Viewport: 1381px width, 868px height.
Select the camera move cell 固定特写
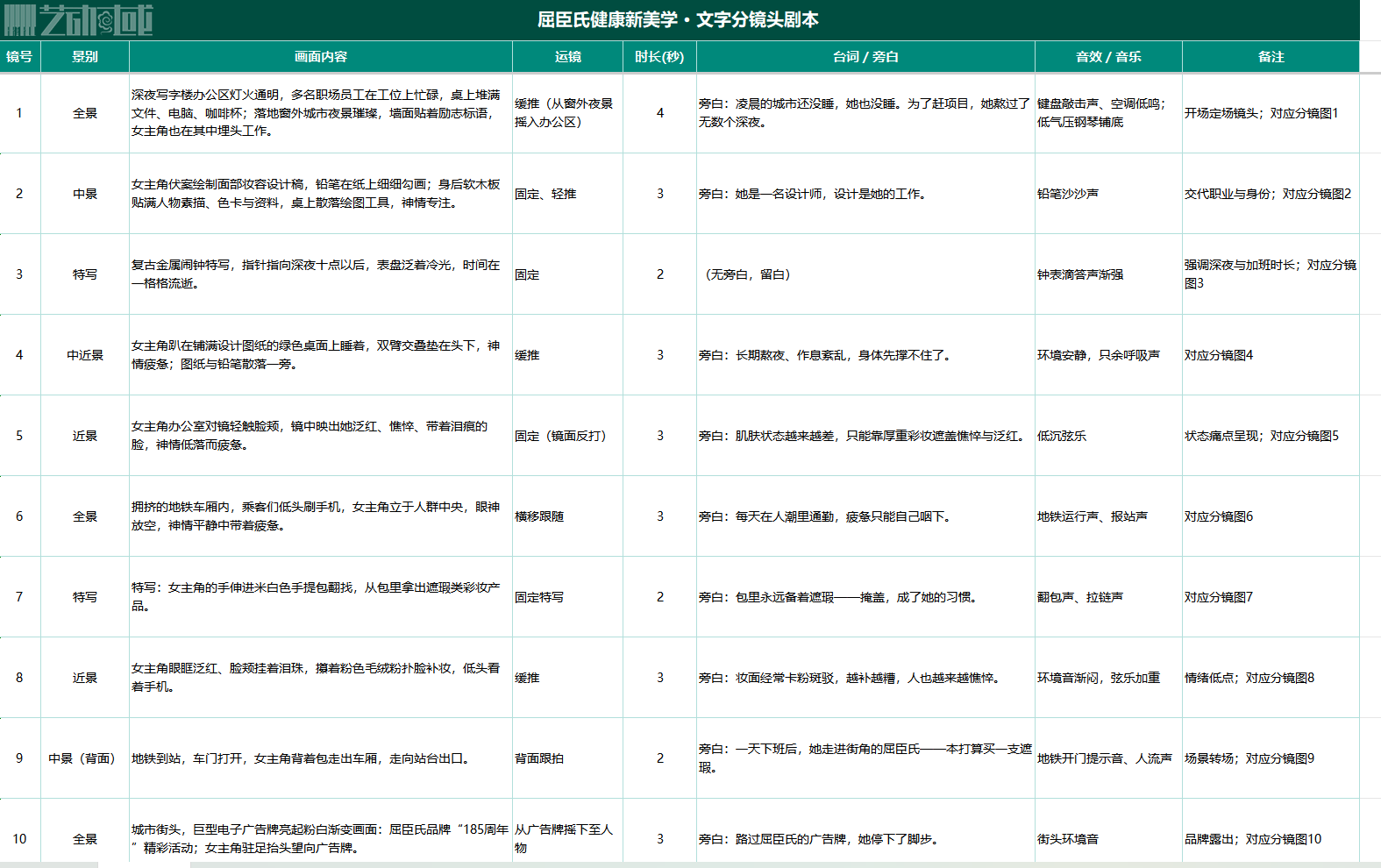tap(568, 597)
